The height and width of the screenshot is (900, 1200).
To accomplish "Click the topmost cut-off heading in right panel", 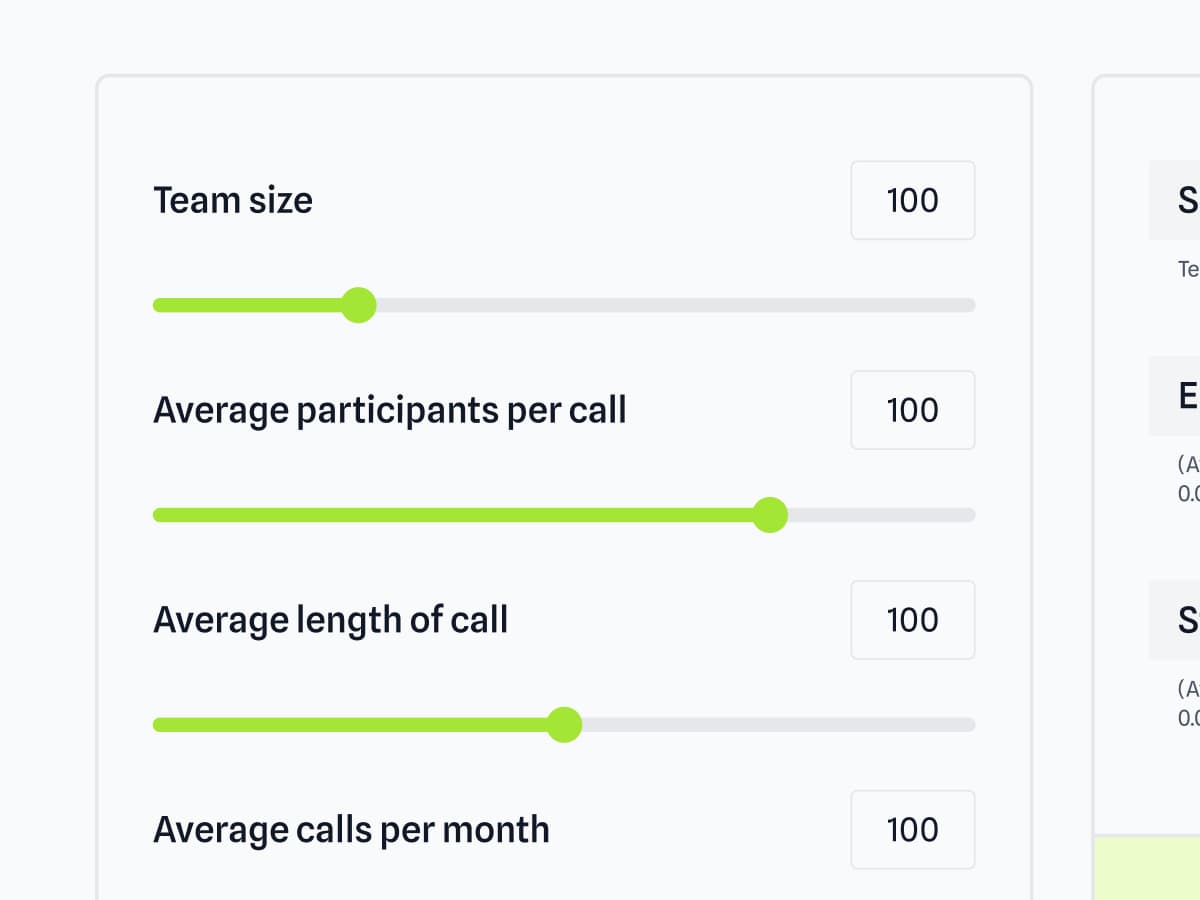I will pos(1188,200).
